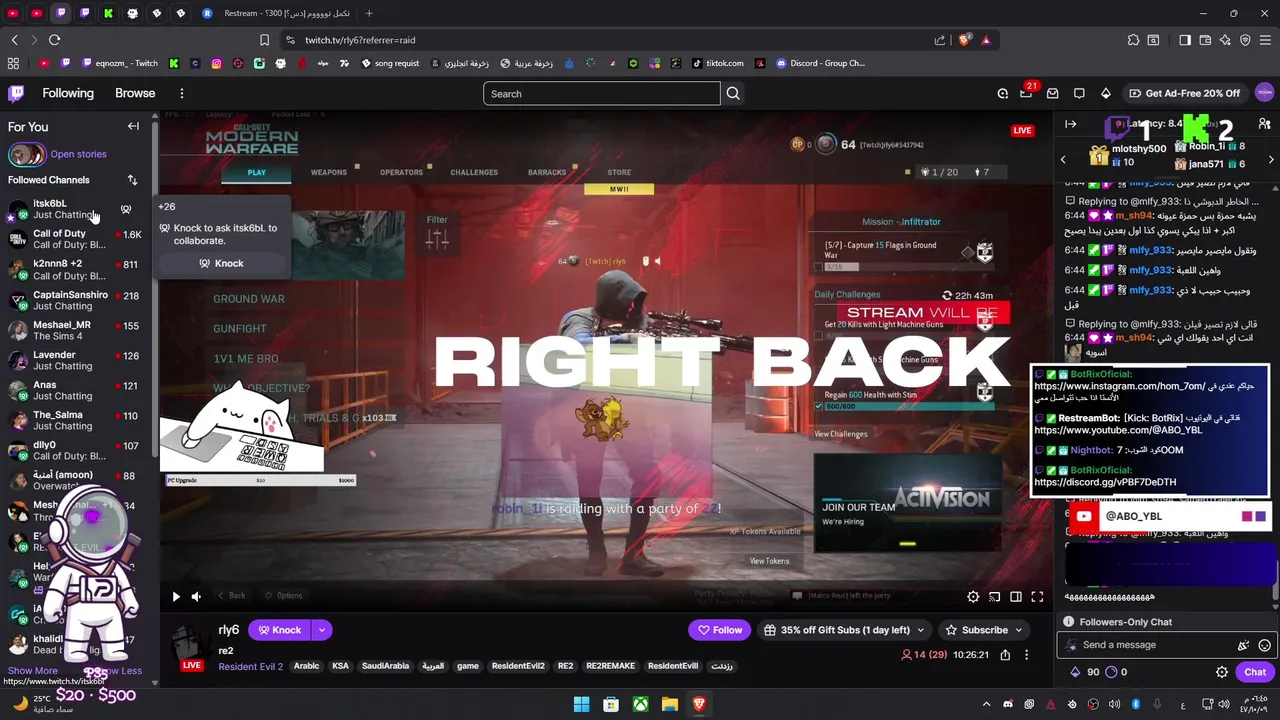Open CaptainSanshiro channel
Viewport: 1280px width, 720px height.
click(x=75, y=300)
